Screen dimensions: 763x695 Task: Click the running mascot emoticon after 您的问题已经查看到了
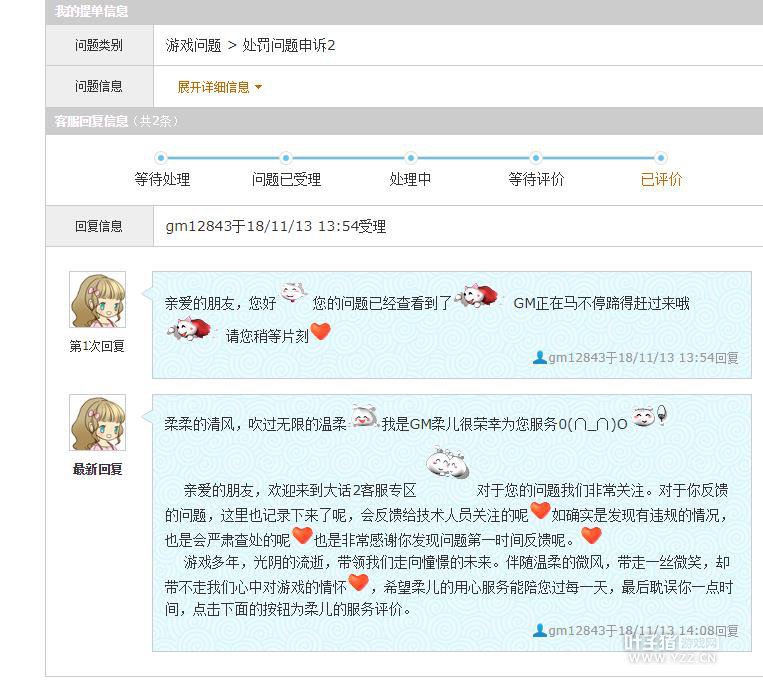(477, 295)
